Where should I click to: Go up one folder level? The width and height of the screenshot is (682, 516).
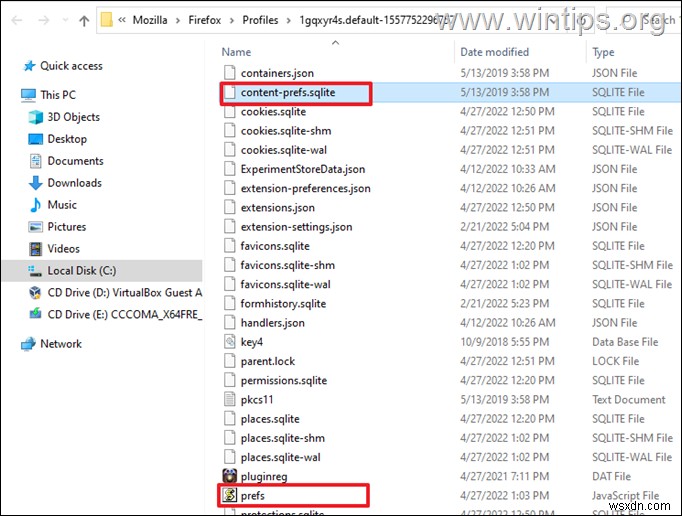[84, 20]
